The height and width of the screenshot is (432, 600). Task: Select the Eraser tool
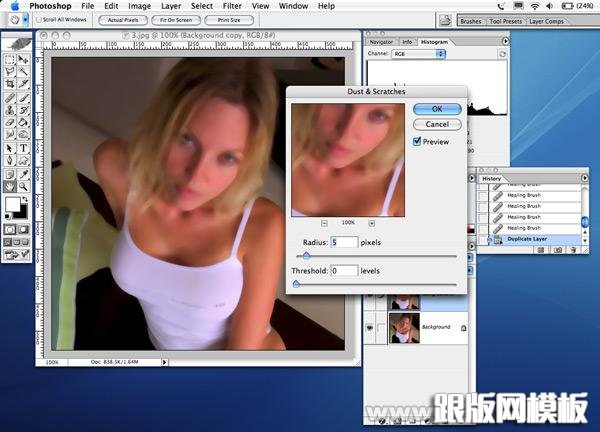(x=10, y=122)
